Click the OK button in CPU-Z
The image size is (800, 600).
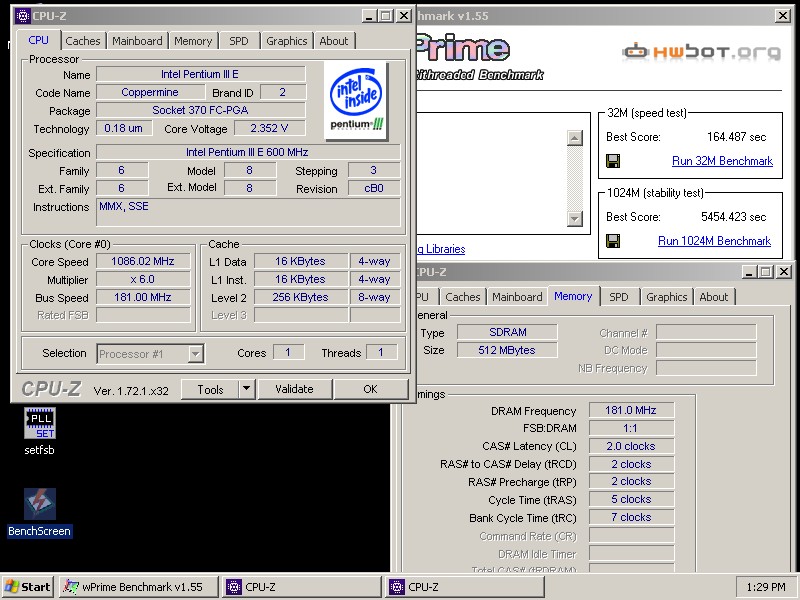click(x=370, y=389)
